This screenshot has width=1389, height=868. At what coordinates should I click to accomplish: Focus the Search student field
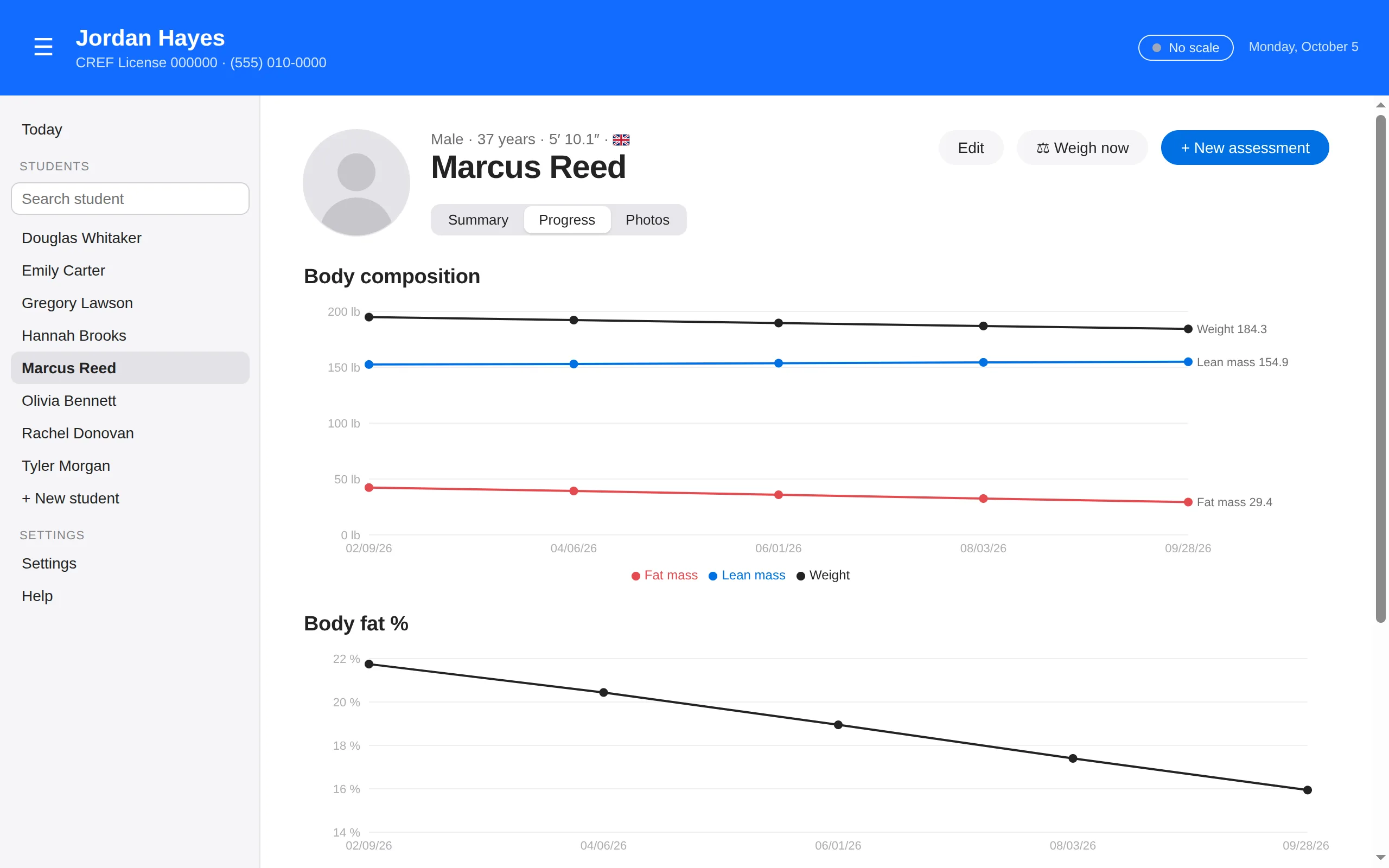coord(130,199)
